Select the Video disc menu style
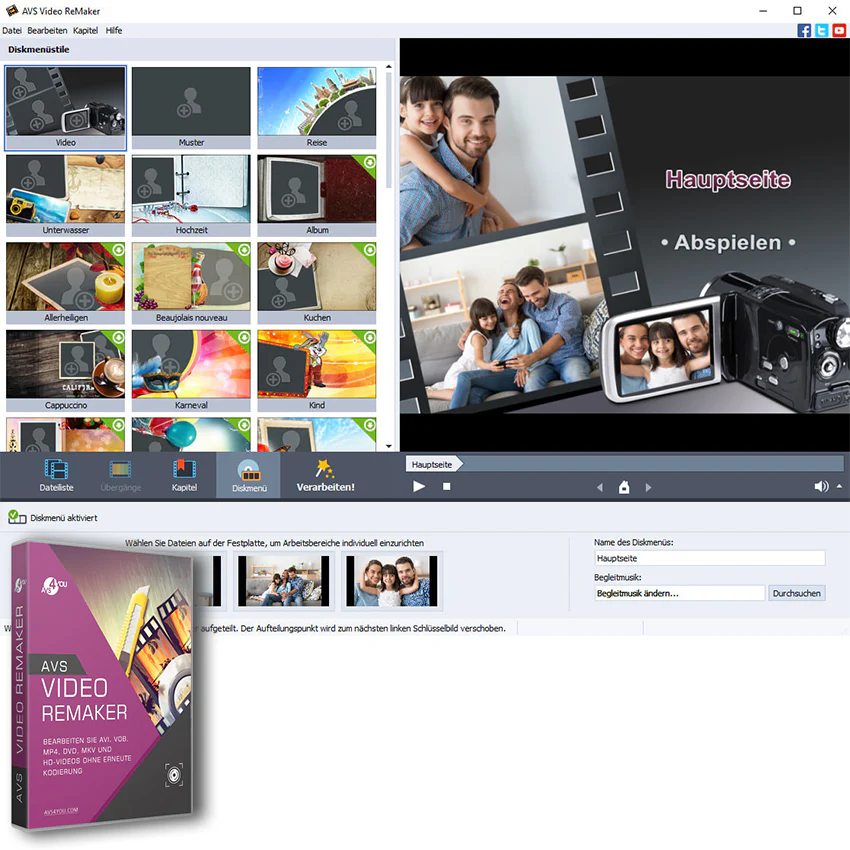This screenshot has height=850, width=850. click(x=66, y=108)
